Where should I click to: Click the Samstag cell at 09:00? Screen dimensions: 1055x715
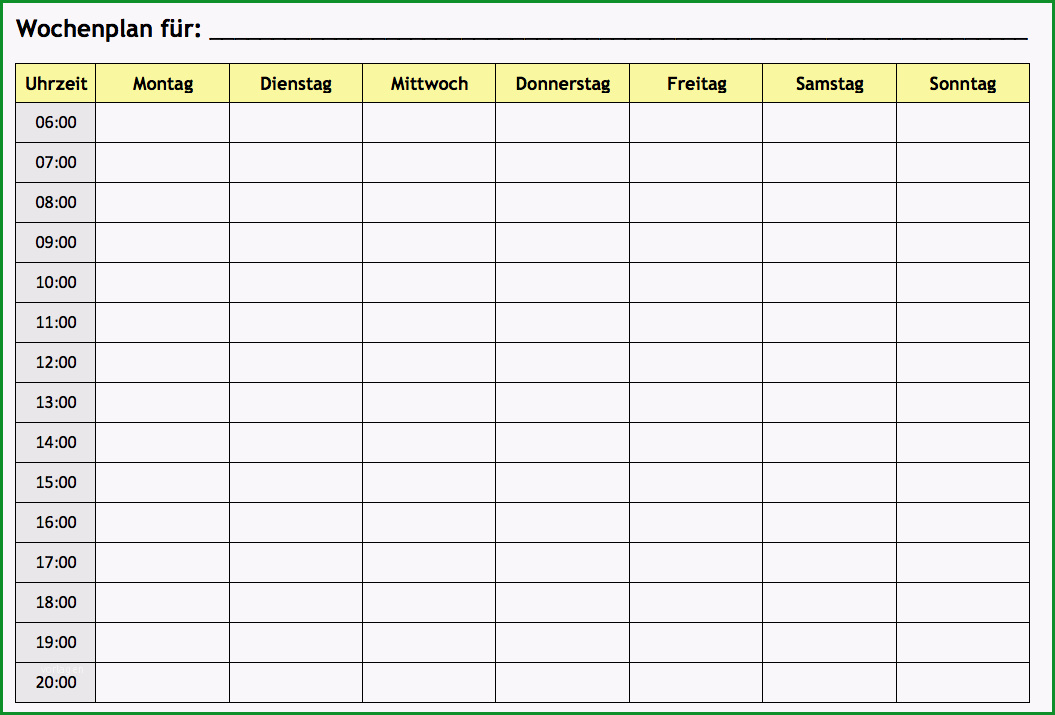point(830,242)
